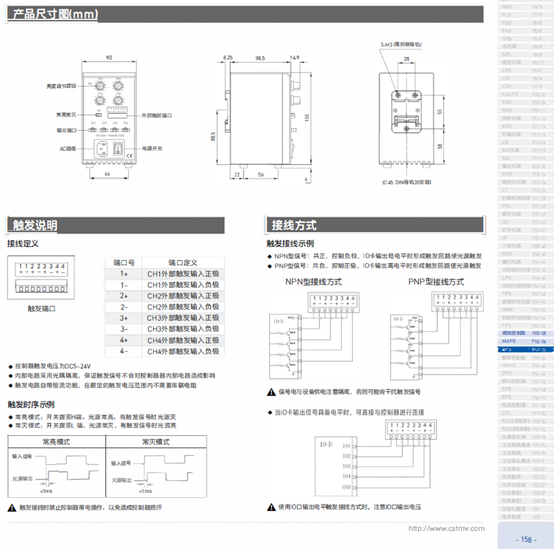The width and height of the screenshot is (554, 549).
Task: Click the PNP型接线方式 diagram title
Action: point(436,282)
